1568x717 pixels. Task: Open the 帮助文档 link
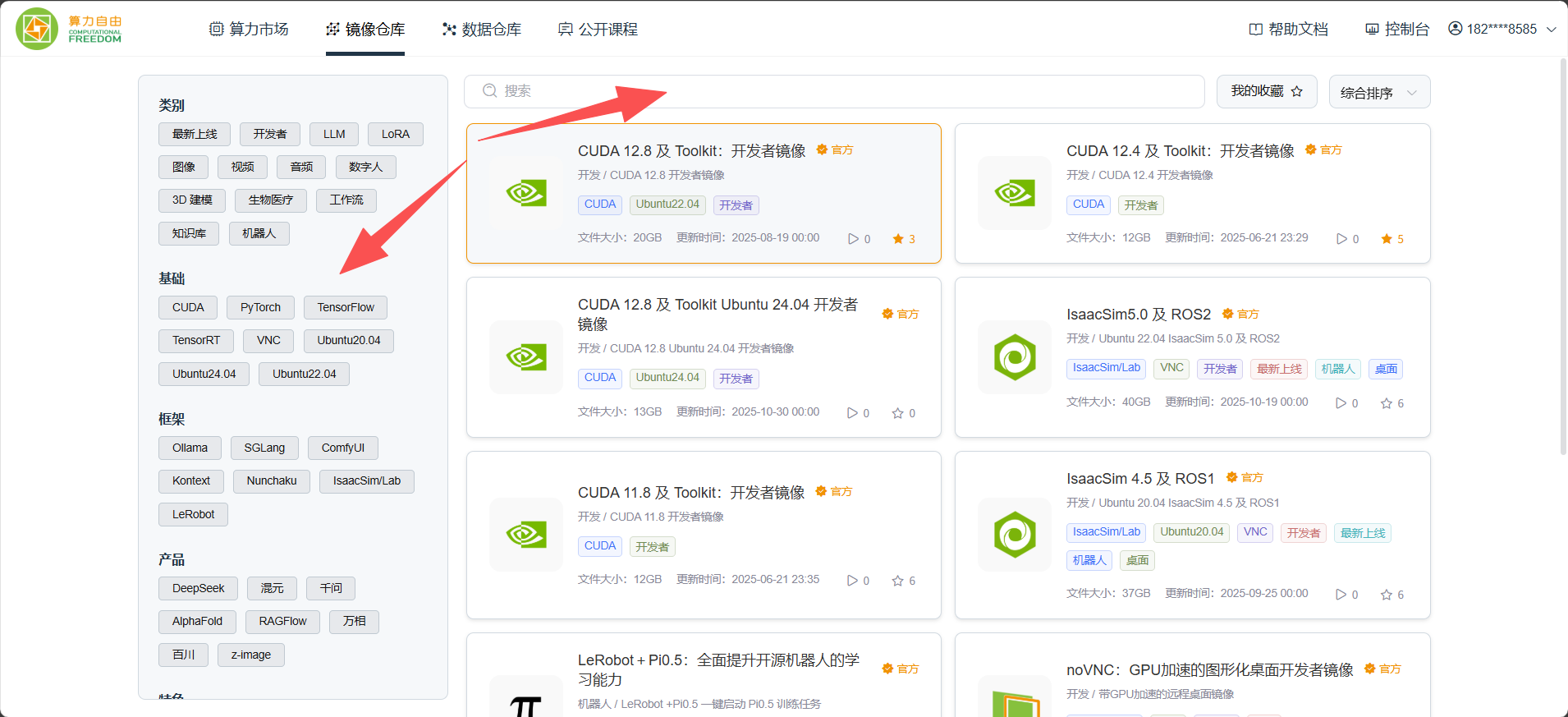click(x=1288, y=29)
